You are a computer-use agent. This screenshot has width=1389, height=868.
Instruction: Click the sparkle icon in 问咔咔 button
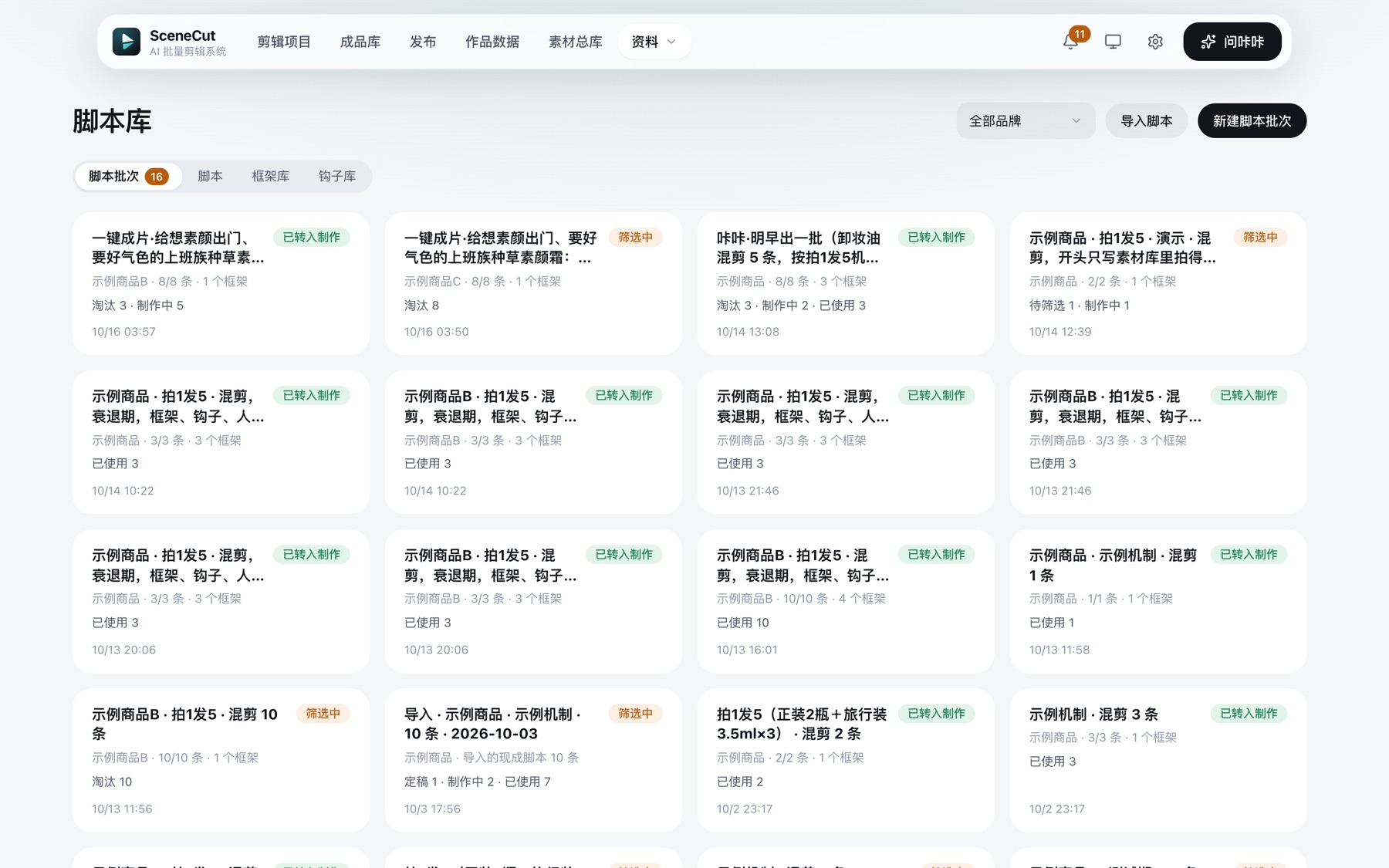1208,42
